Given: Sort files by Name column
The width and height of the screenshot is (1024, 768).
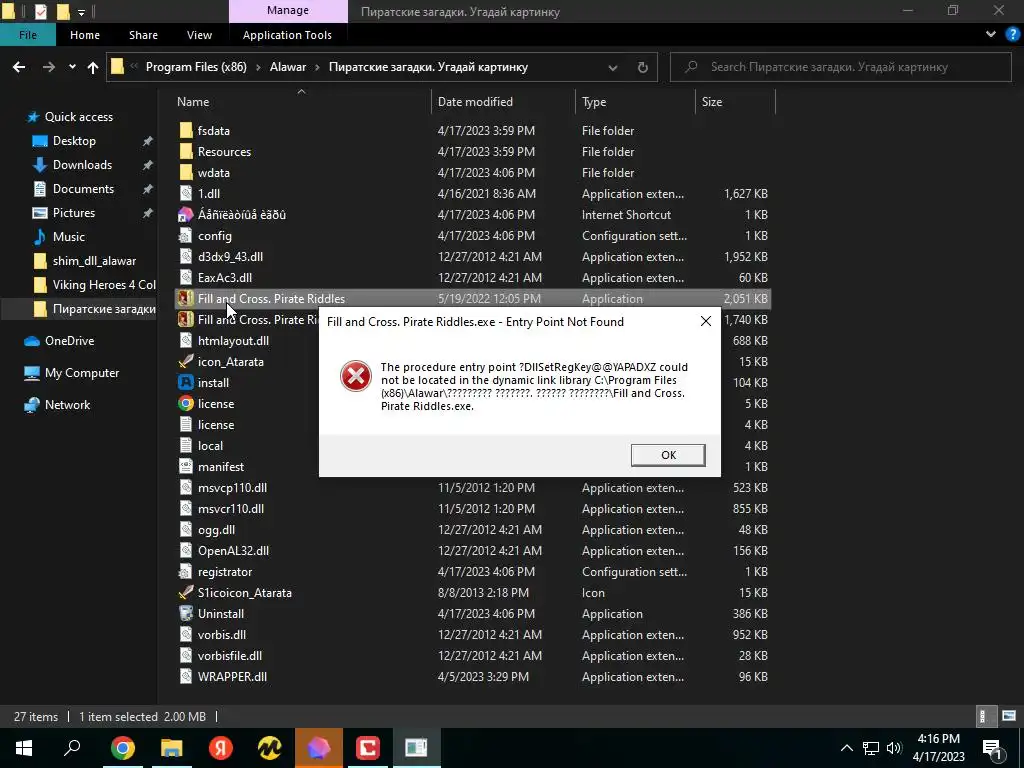Looking at the screenshot, I should pos(193,102).
